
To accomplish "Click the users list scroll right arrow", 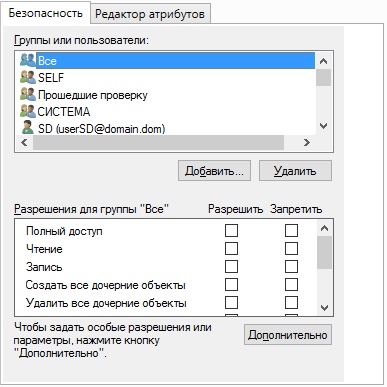I will tap(307, 143).
